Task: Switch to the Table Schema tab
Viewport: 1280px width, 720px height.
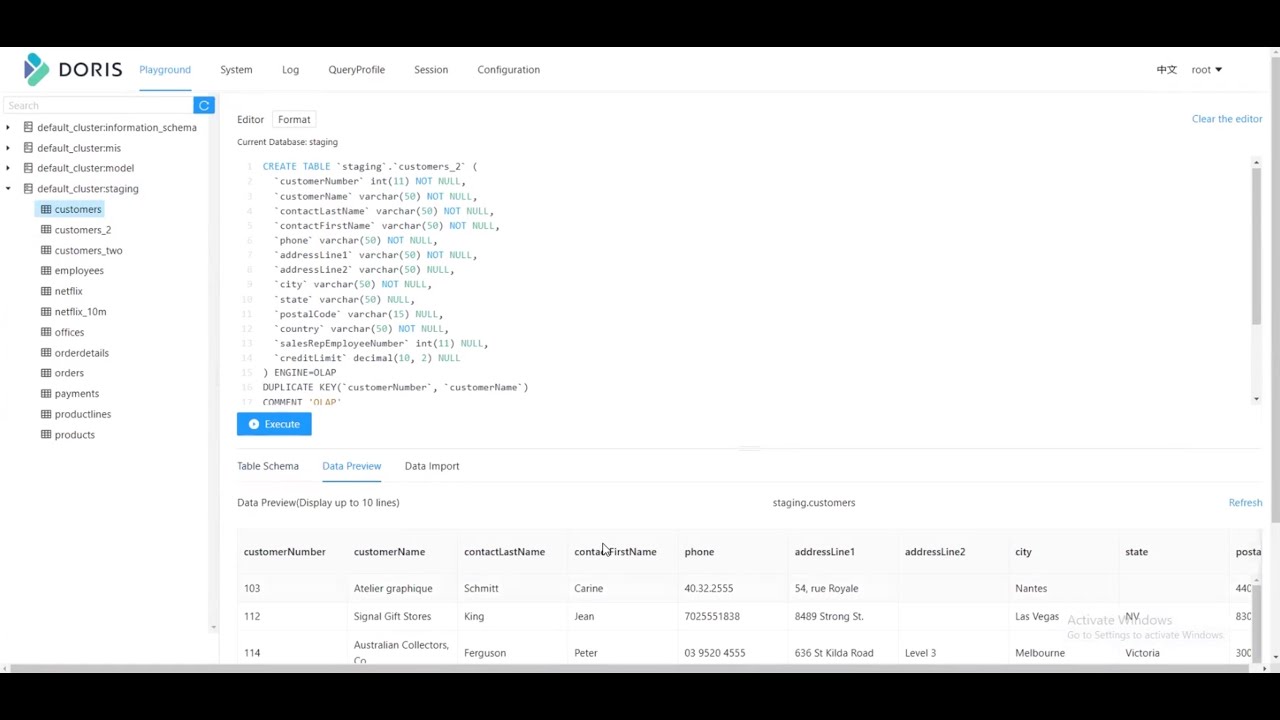Action: tap(268, 466)
